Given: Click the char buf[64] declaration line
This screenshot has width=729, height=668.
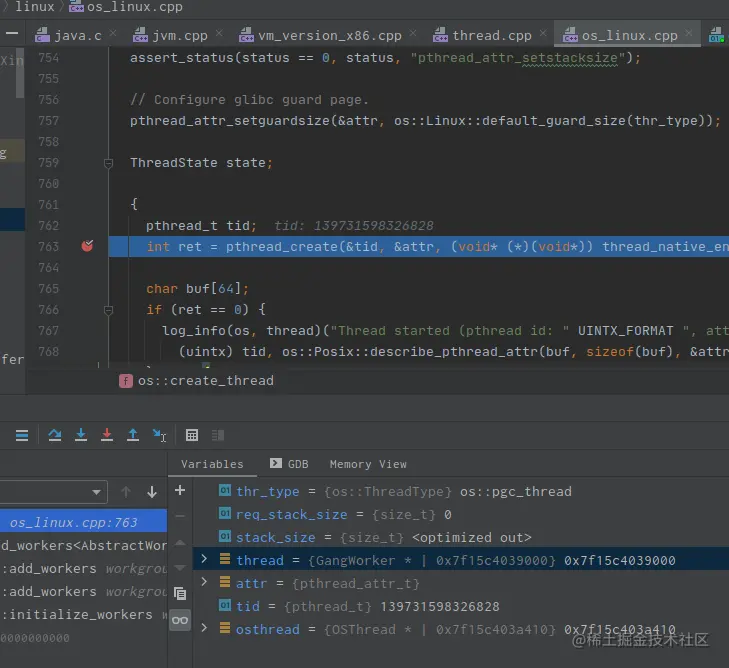Looking at the screenshot, I should pos(198,289).
